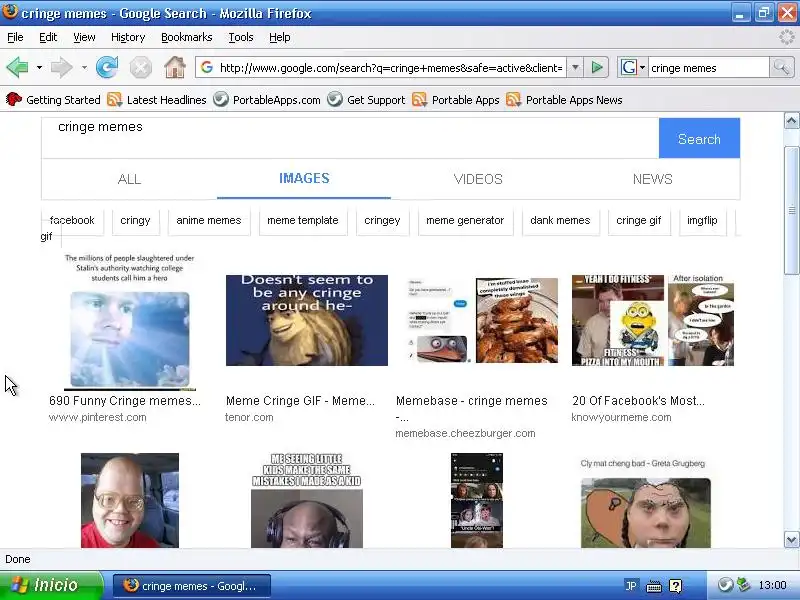Open the View menu
Screen dimensions: 800x600
pyautogui.click(x=84, y=37)
